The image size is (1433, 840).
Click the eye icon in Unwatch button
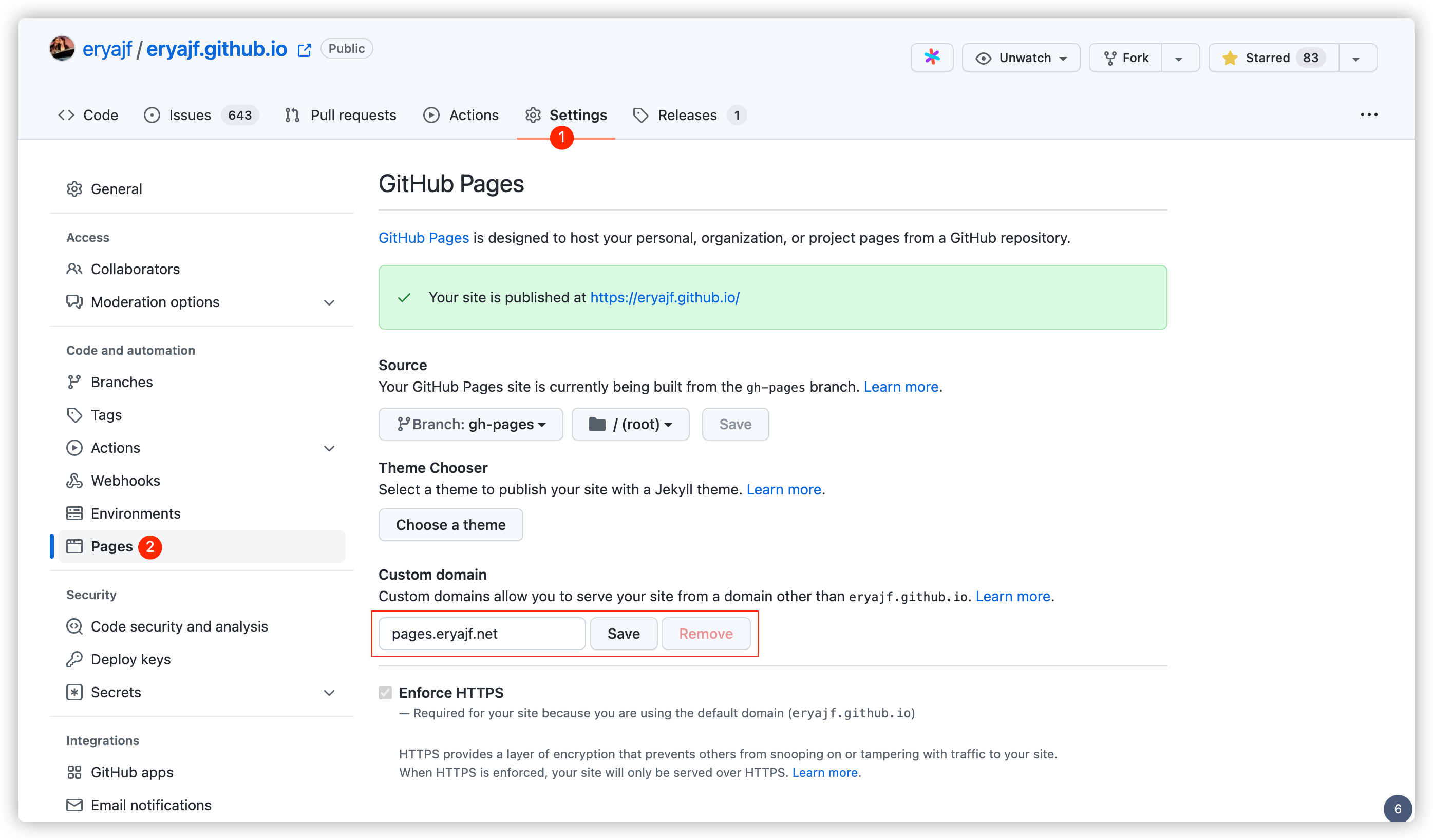(983, 58)
